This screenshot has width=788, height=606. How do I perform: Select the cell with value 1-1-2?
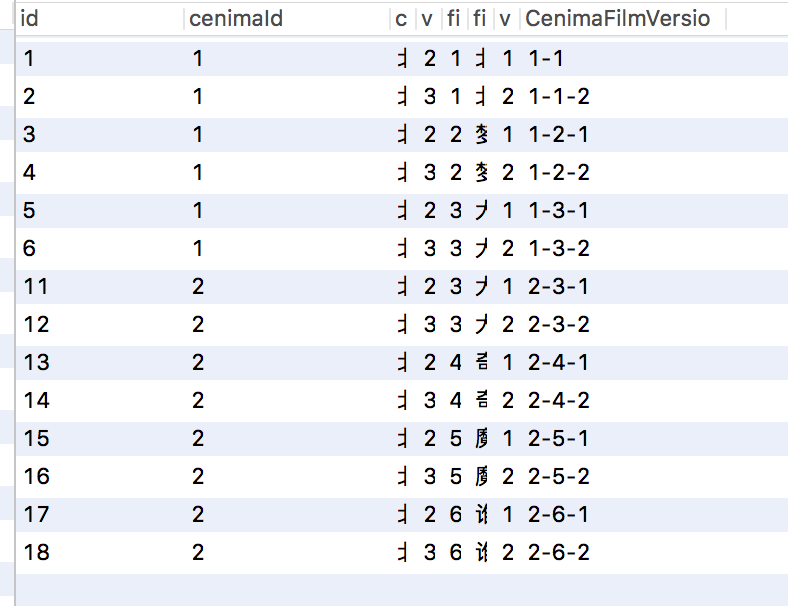pos(558,96)
